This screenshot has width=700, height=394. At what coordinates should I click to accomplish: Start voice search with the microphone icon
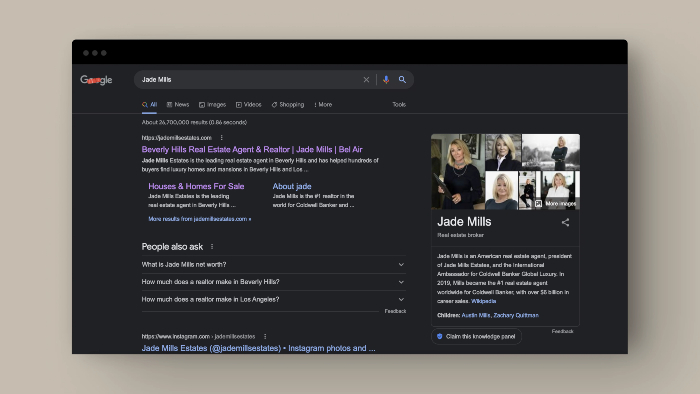386,79
